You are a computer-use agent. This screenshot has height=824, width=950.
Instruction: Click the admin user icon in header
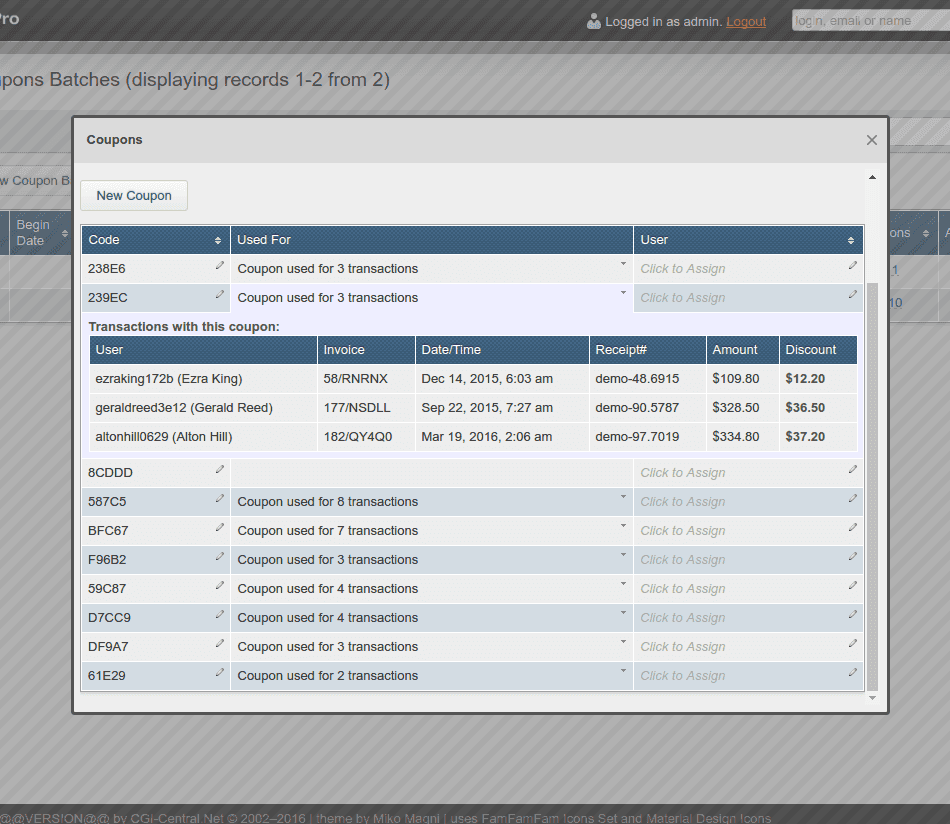pyautogui.click(x=594, y=22)
